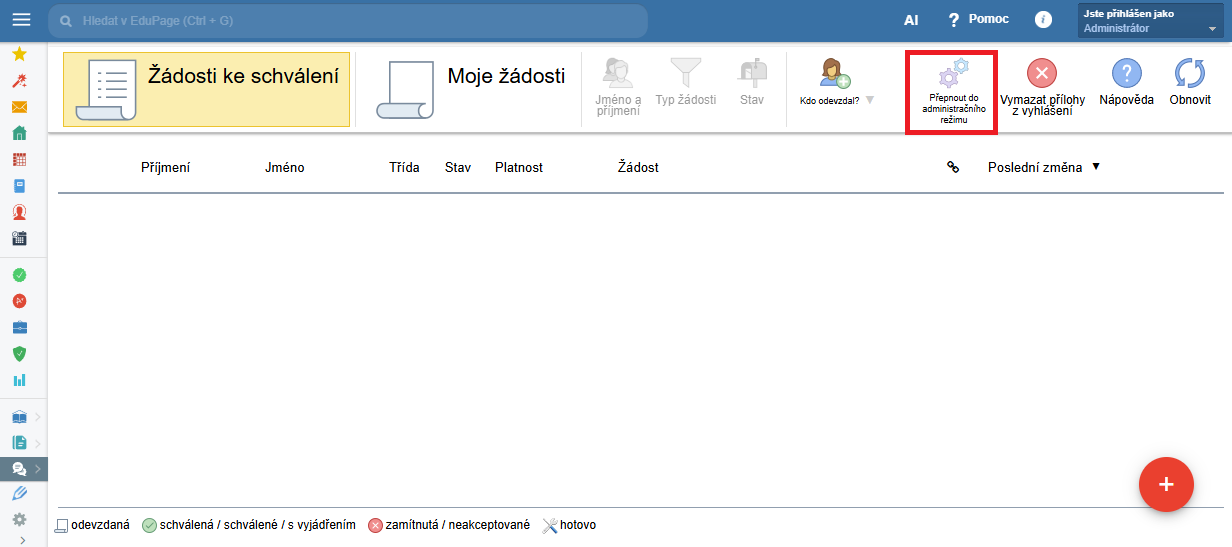The image size is (1232, 547).
Task: Click the settings gear in sidebar
Action: (x=19, y=519)
